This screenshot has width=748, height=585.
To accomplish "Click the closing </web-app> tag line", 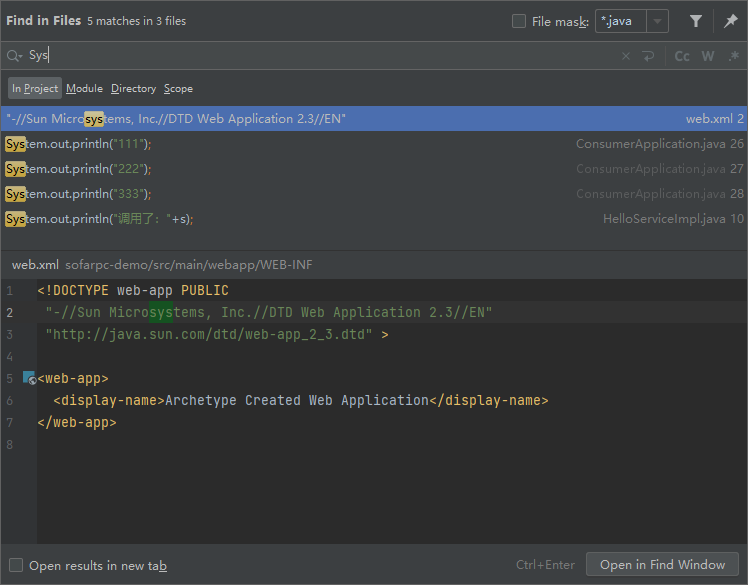I will [77, 422].
